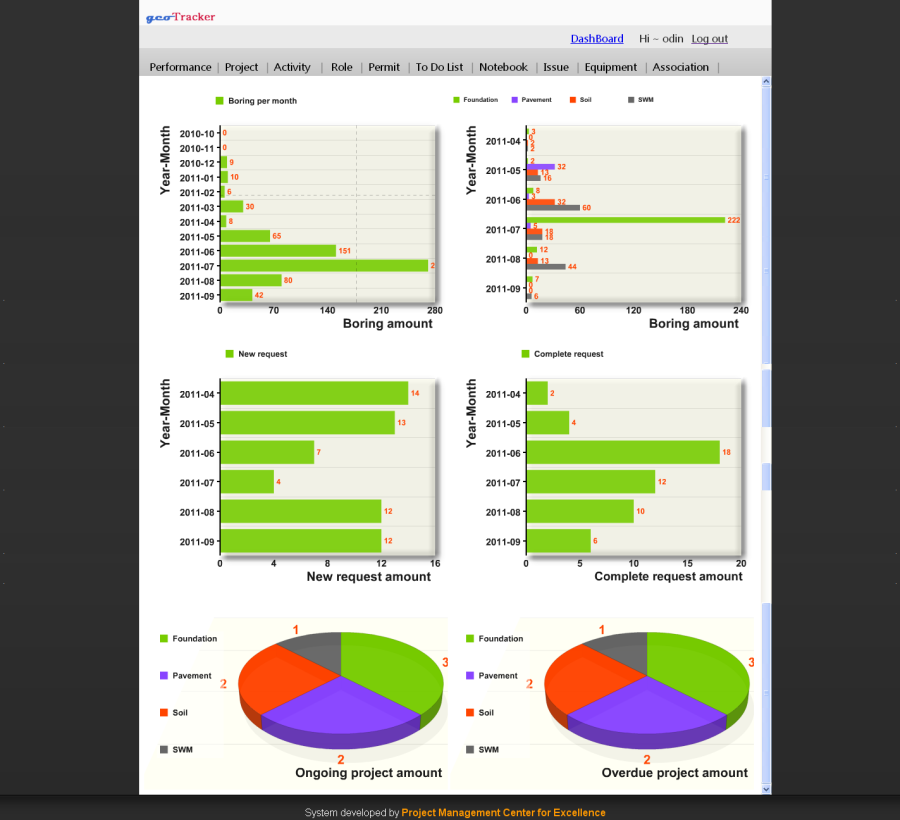Open the Performance menu
Screen dimensions: 900x820
(x=180, y=67)
